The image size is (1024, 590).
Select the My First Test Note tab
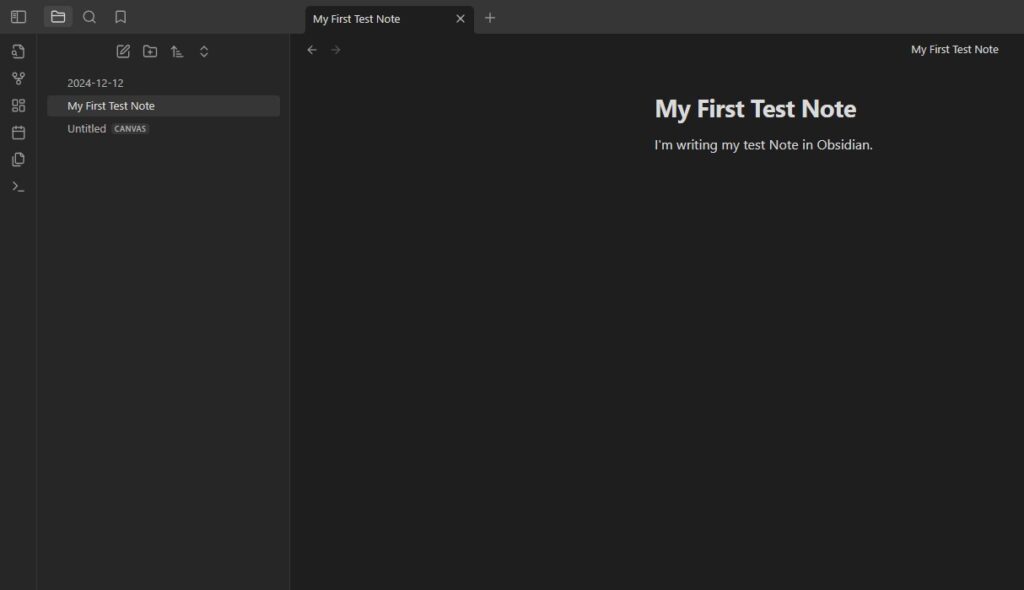point(370,19)
